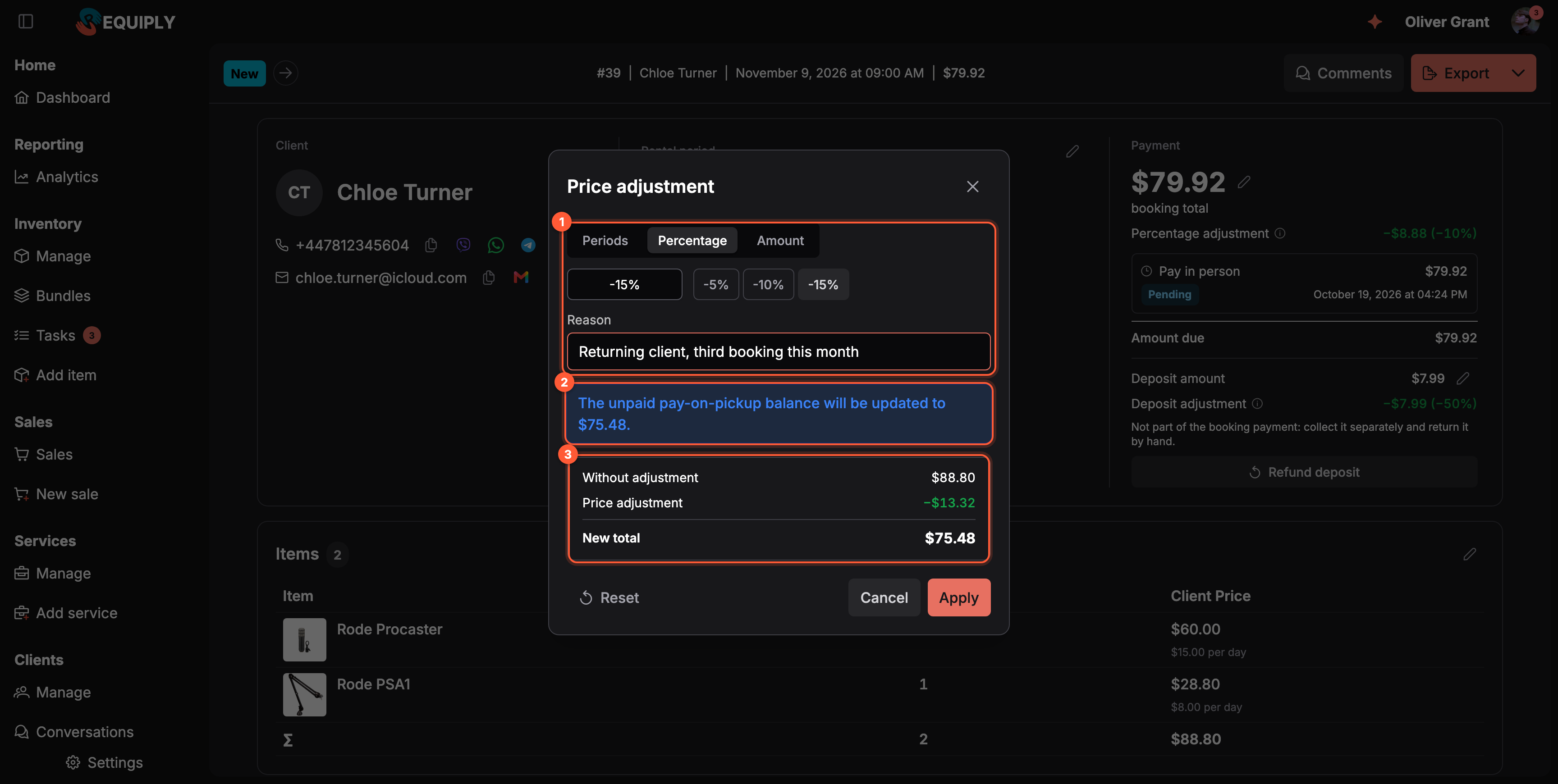1558x784 pixels.
Task: Click the AI sparkle icon in header
Action: 1375,22
